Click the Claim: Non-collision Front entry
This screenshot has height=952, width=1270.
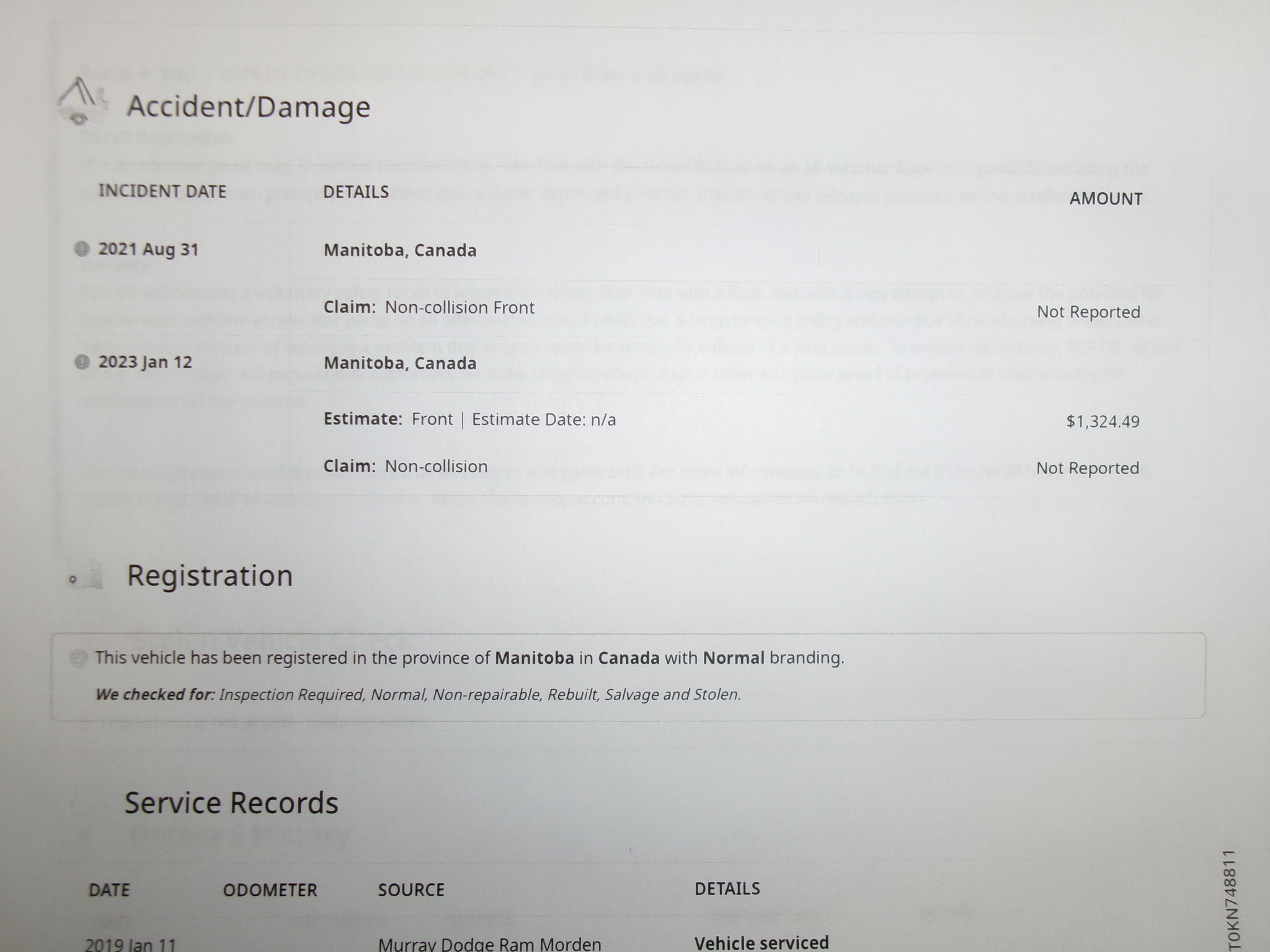(429, 307)
